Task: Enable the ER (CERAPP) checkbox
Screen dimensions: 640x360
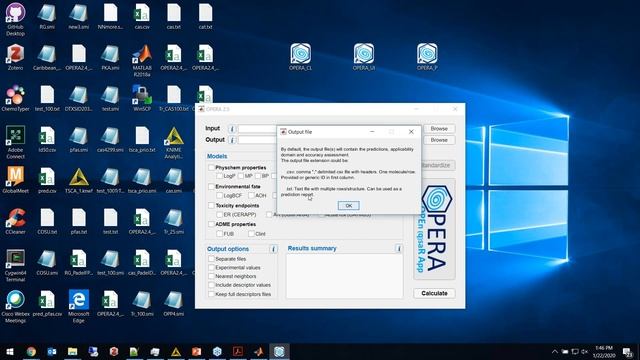Action: (220, 214)
